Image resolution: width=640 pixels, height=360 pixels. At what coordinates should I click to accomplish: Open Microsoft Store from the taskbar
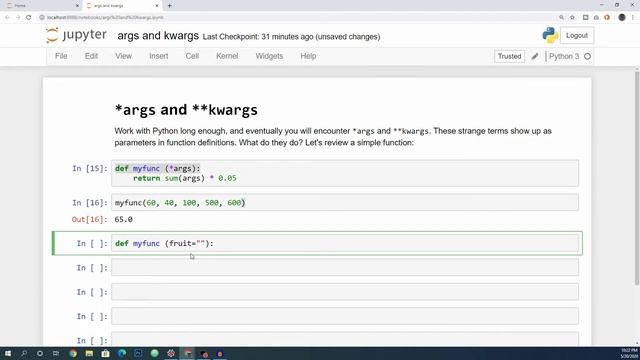coord(105,353)
